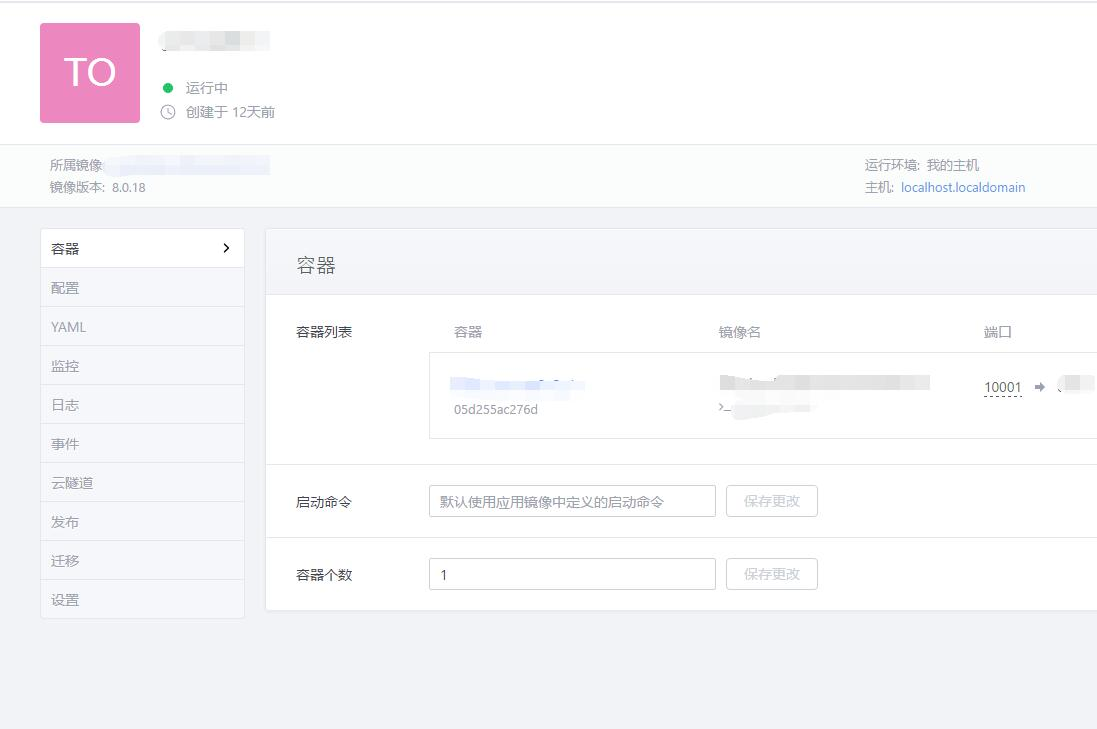The image size is (1097, 729).
Task: Open the localhost.localdomain host link
Action: pos(963,187)
